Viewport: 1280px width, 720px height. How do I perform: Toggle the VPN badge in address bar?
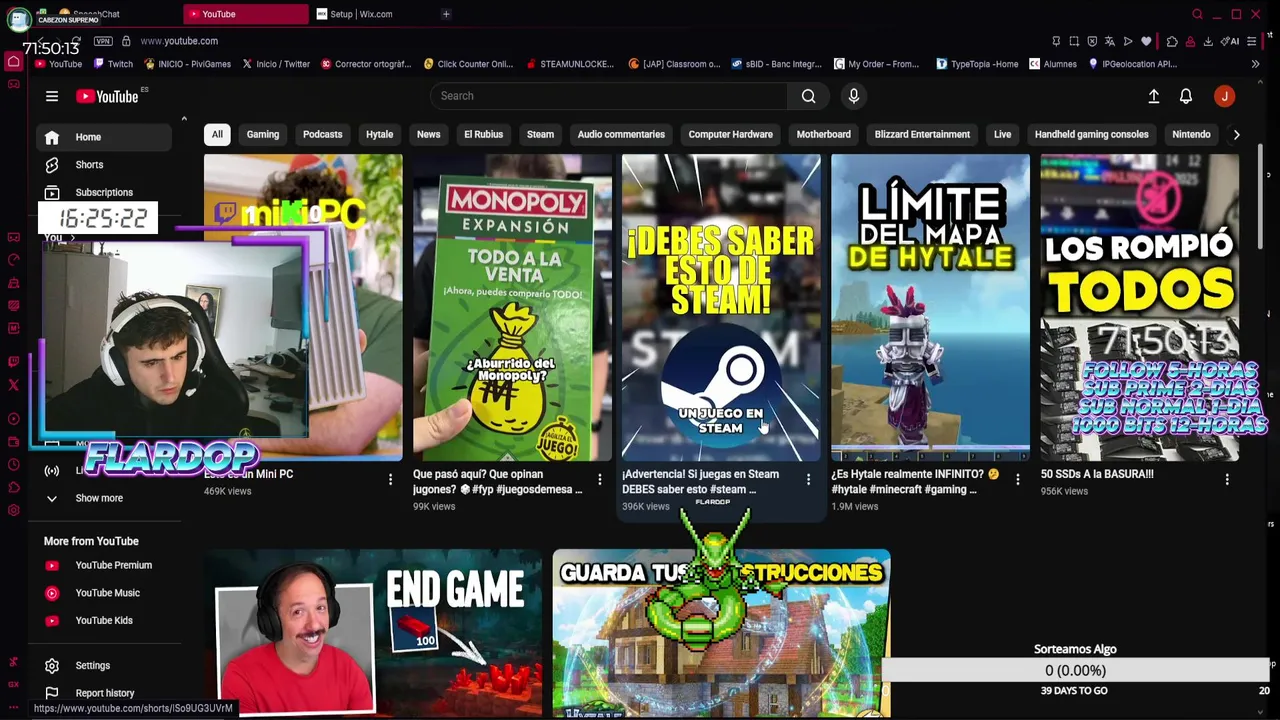[103, 41]
